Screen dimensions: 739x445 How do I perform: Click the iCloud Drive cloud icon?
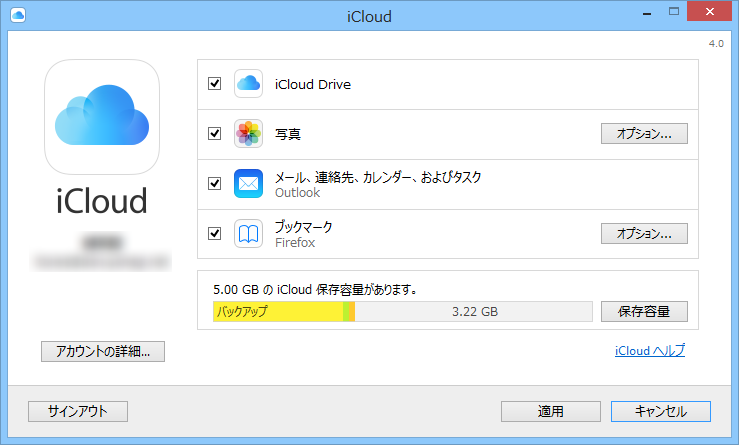click(248, 84)
